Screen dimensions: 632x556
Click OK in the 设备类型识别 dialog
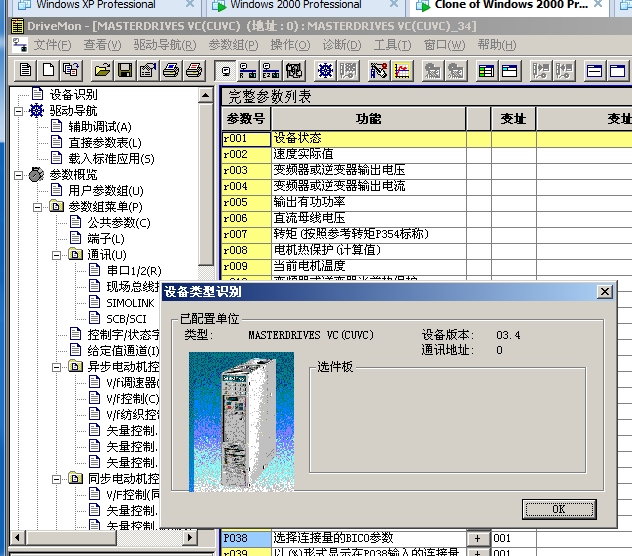(x=559, y=509)
